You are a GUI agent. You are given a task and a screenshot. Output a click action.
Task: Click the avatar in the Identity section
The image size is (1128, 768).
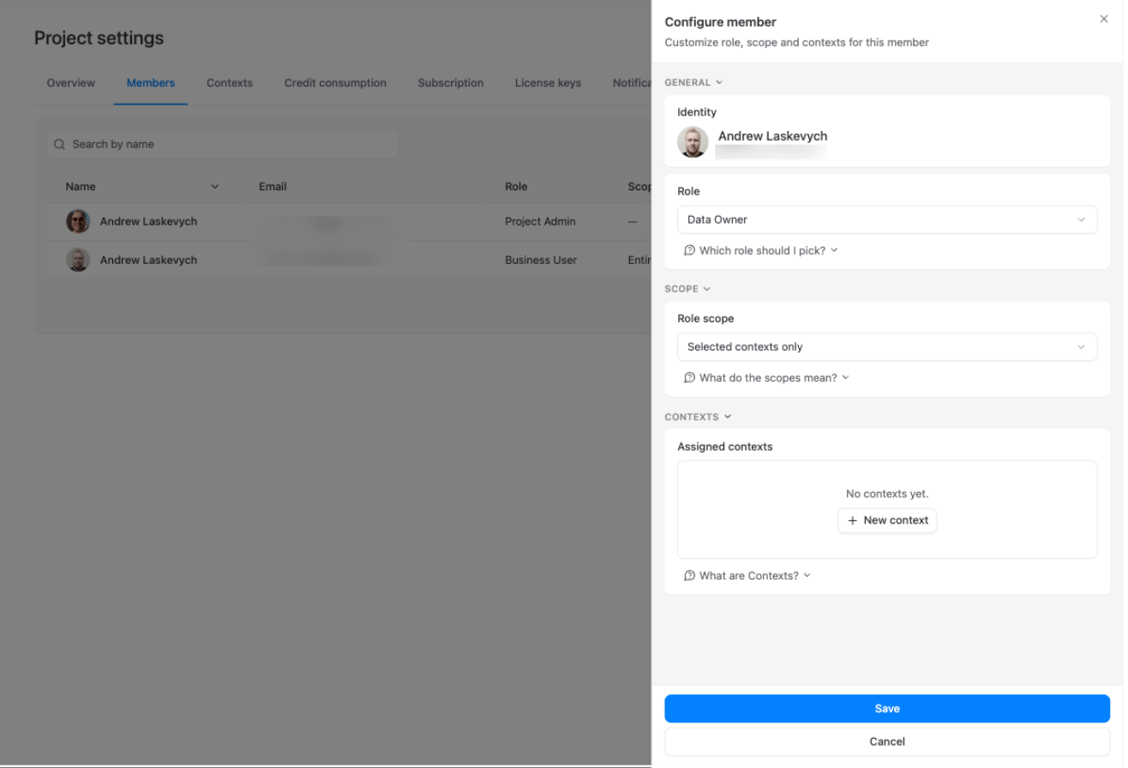click(x=692, y=142)
